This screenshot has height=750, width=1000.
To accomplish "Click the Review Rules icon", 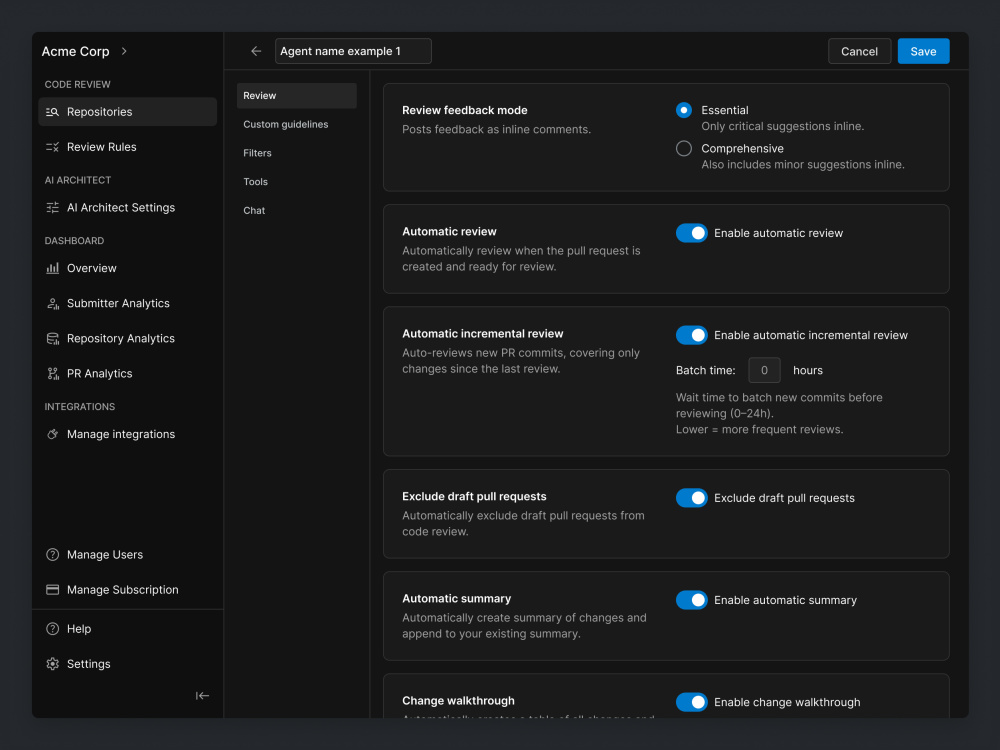I will (52, 147).
